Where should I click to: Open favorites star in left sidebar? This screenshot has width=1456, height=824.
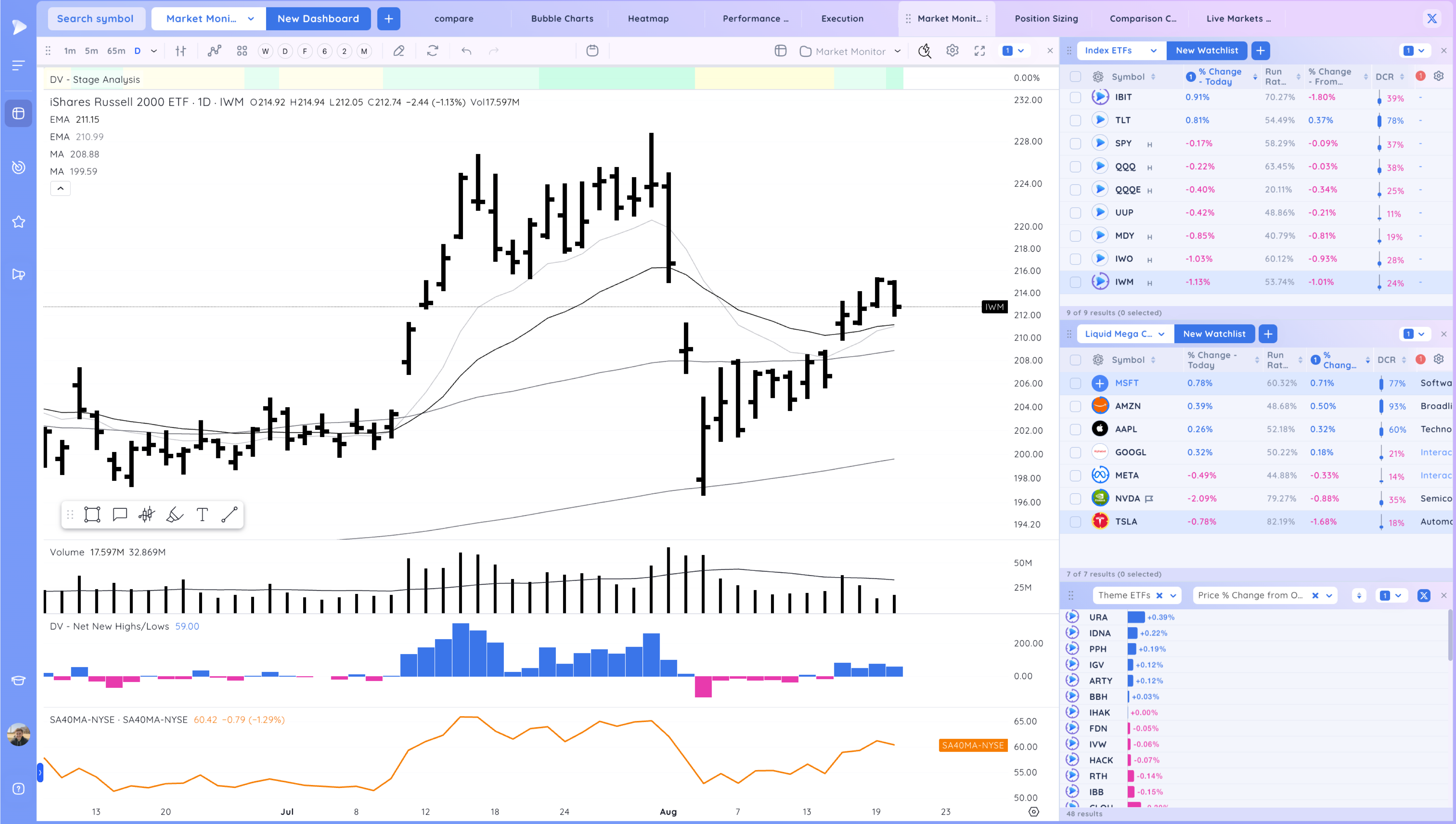pos(19,222)
